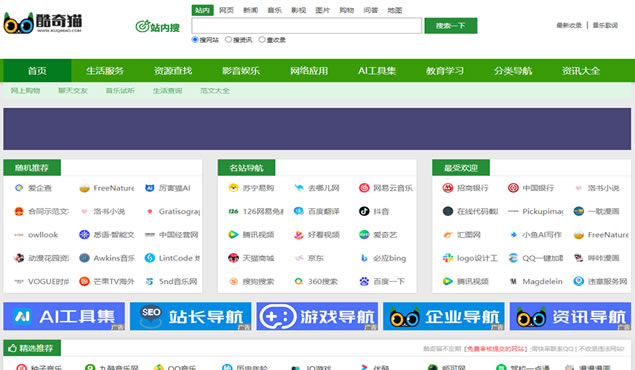Select the 搜网站 radio button
This screenshot has height=370, width=635.
pyautogui.click(x=195, y=40)
